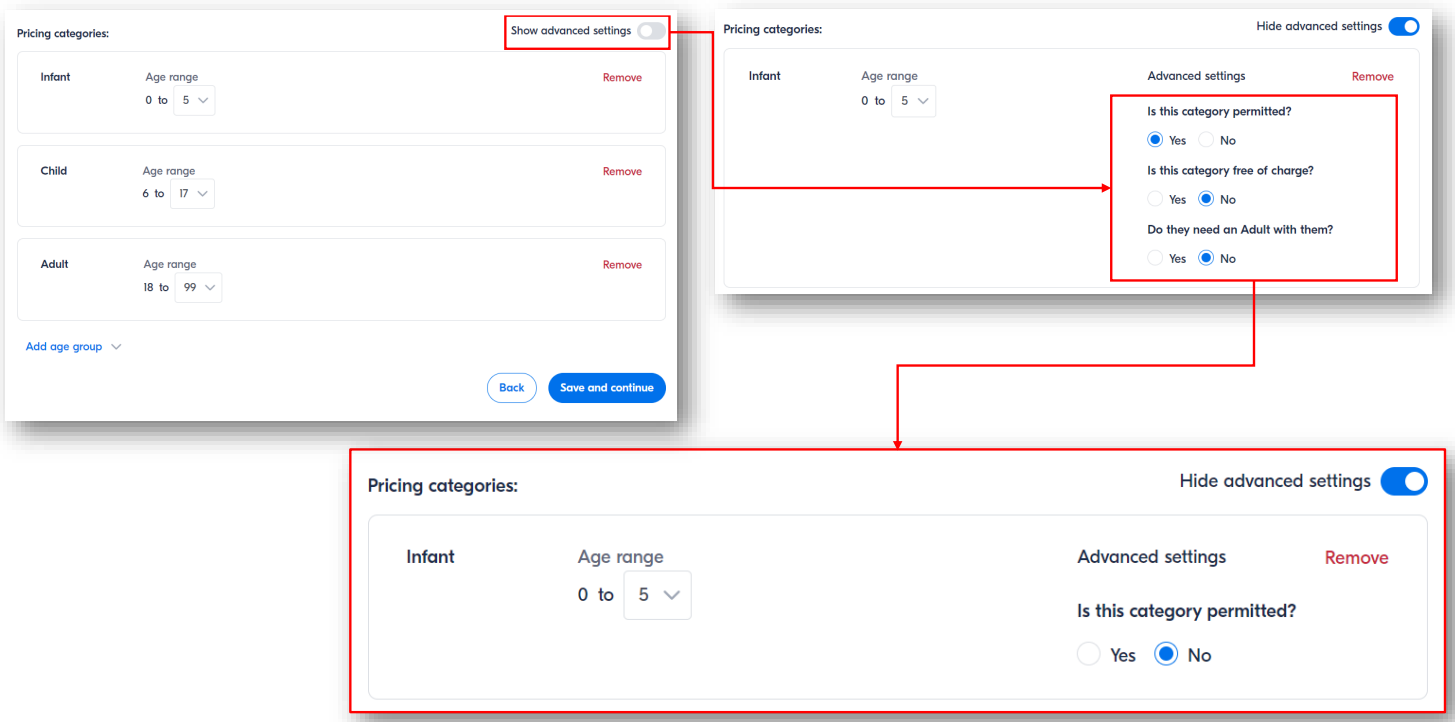Choose Yes for needing an Adult with them
The image size is (1455, 722).
pyautogui.click(x=1156, y=258)
